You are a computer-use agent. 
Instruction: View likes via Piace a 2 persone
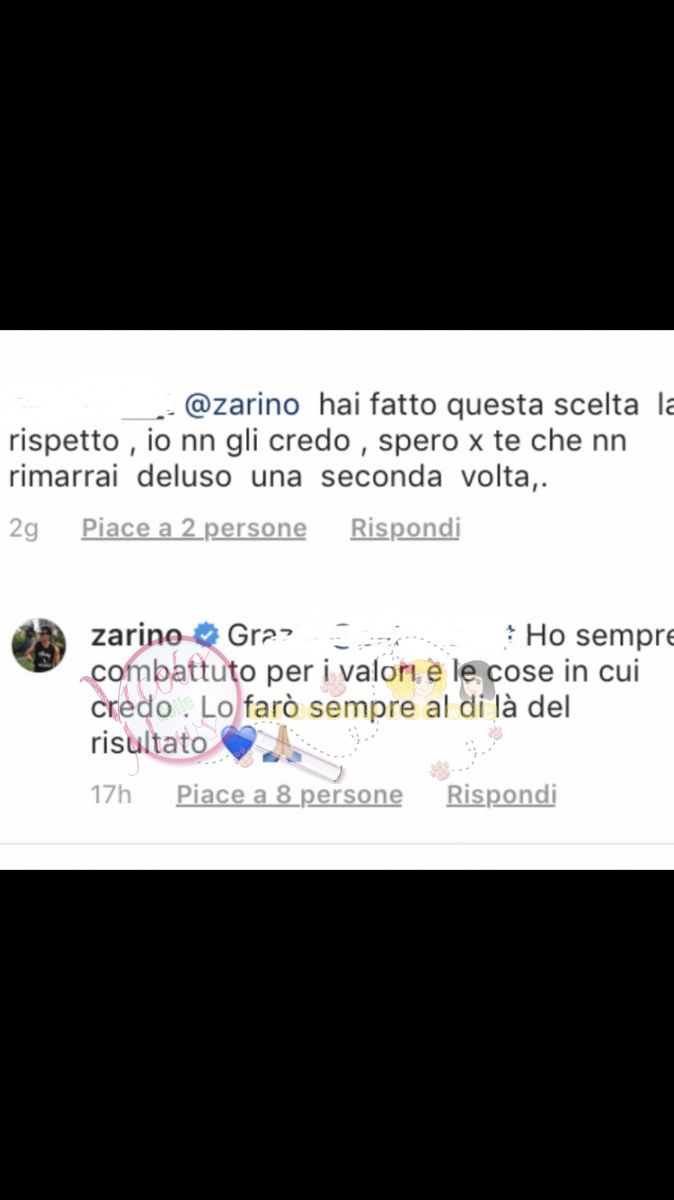tap(194, 528)
